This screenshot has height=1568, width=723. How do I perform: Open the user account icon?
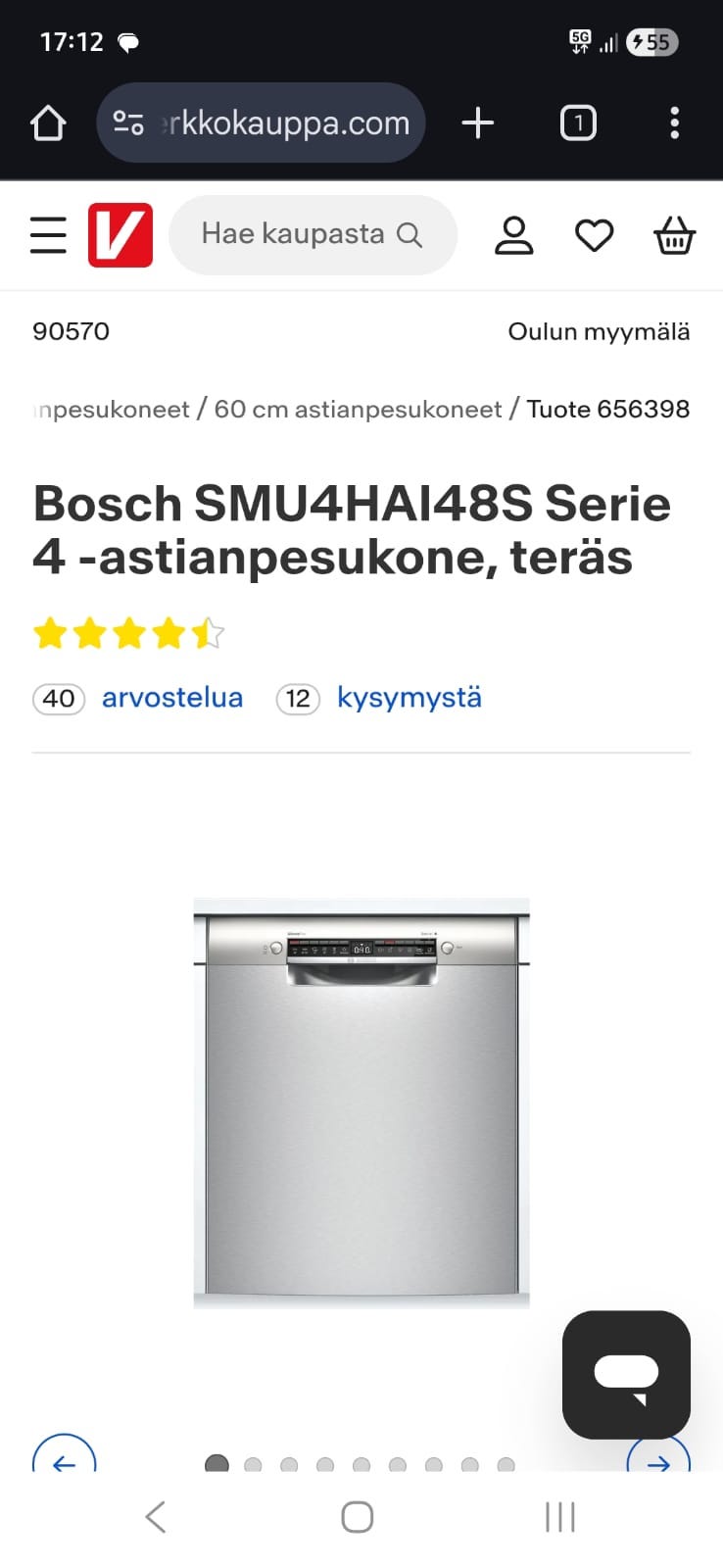[513, 235]
